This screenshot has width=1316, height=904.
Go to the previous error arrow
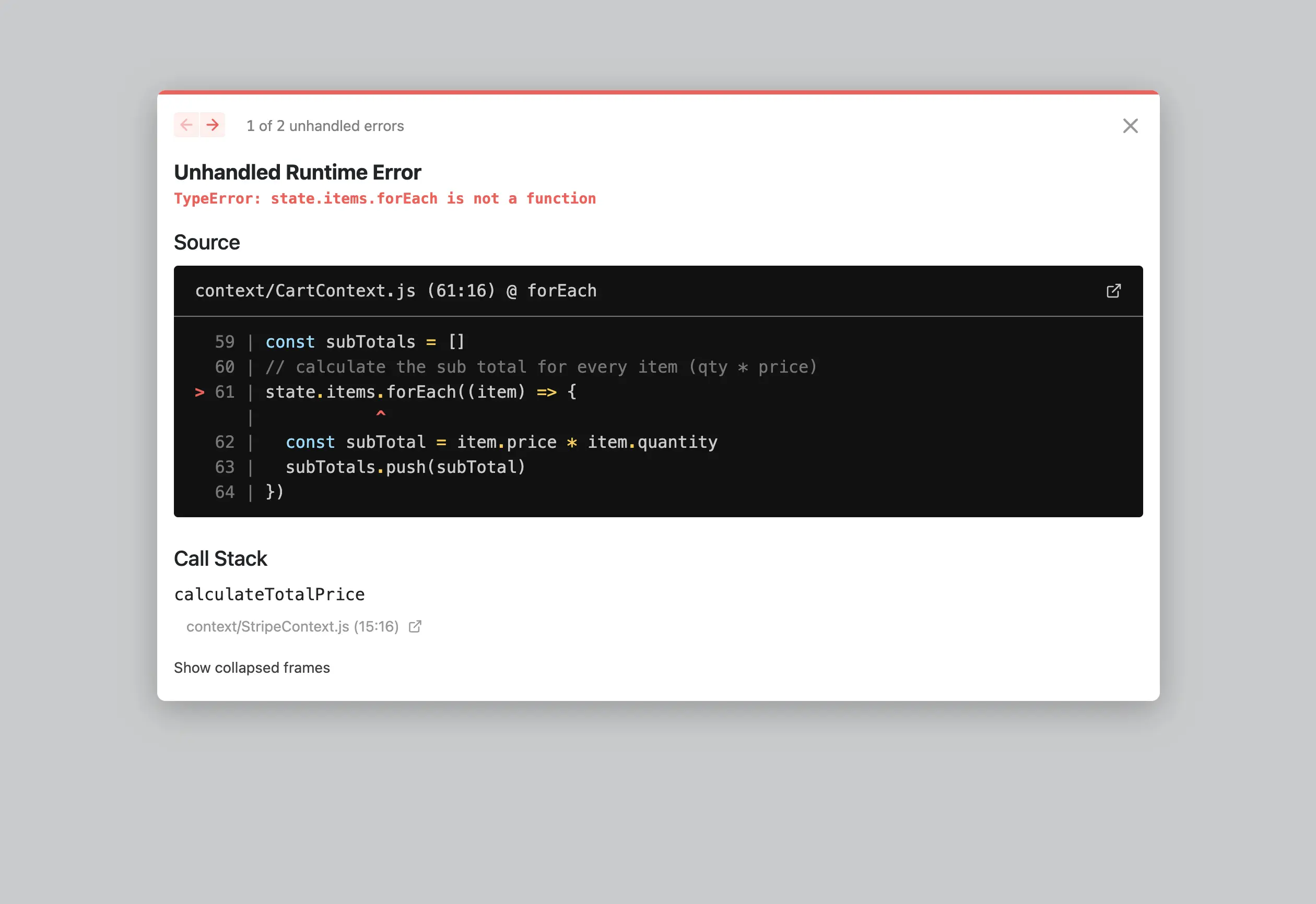pos(186,125)
